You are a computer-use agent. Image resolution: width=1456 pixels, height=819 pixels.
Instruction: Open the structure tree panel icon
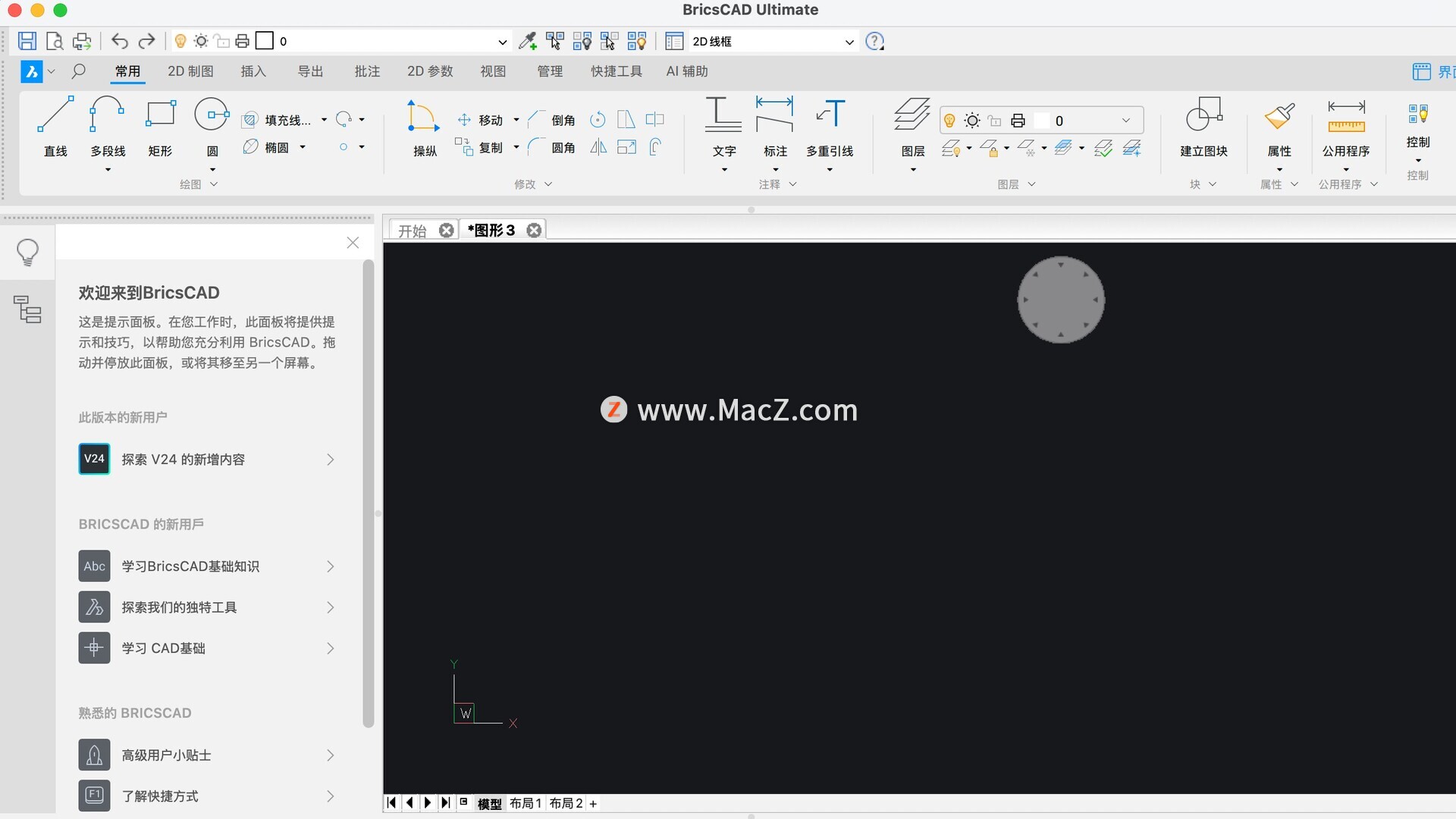[28, 309]
